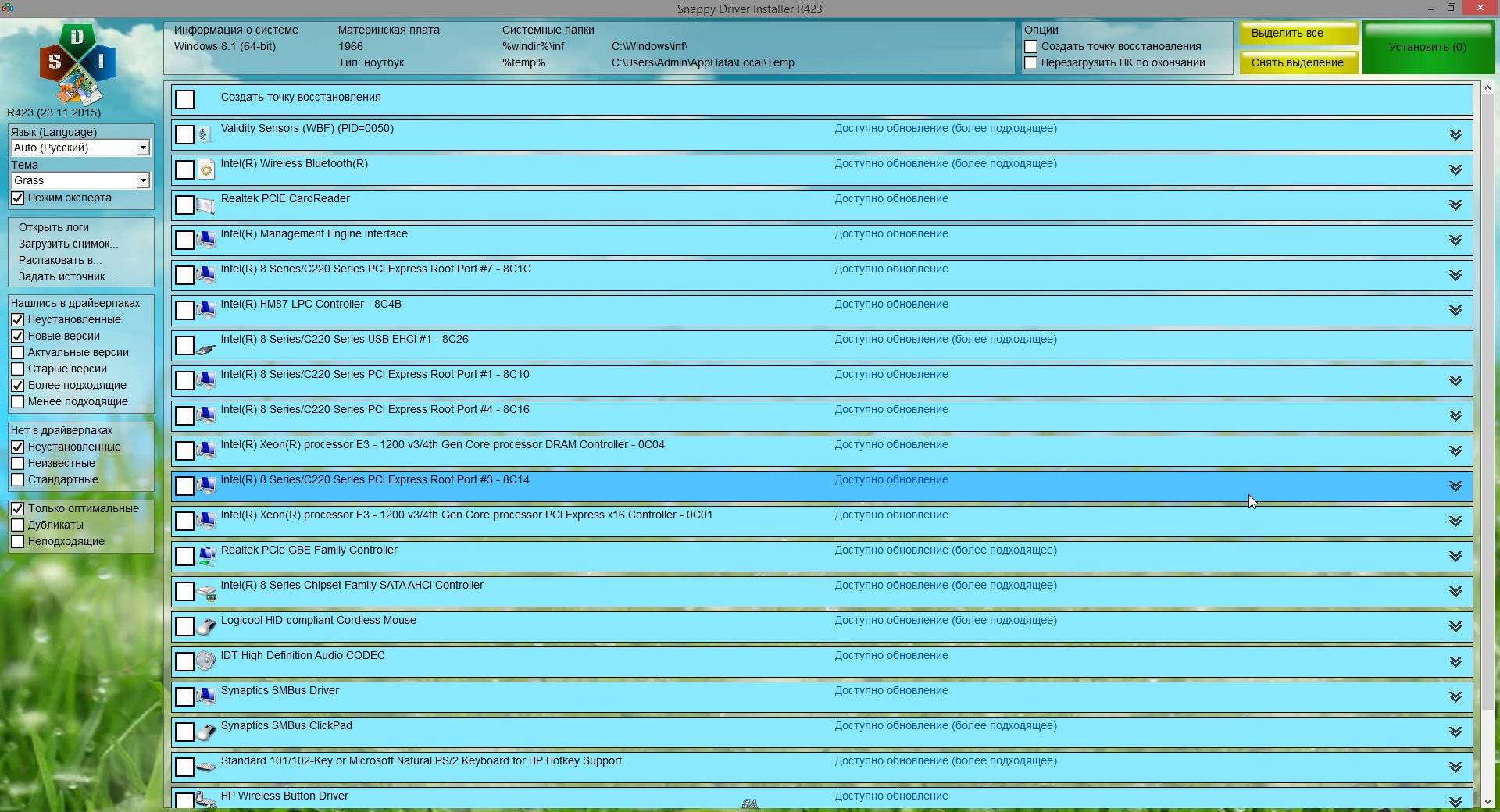Open 'Открыть логи' menu item
Image resolution: width=1500 pixels, height=812 pixels.
[x=54, y=227]
